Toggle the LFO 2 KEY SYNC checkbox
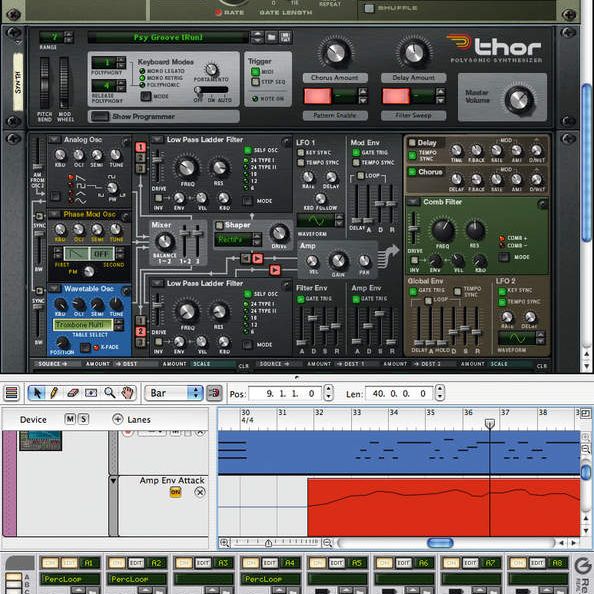Image resolution: width=594 pixels, height=594 pixels. 502,291
